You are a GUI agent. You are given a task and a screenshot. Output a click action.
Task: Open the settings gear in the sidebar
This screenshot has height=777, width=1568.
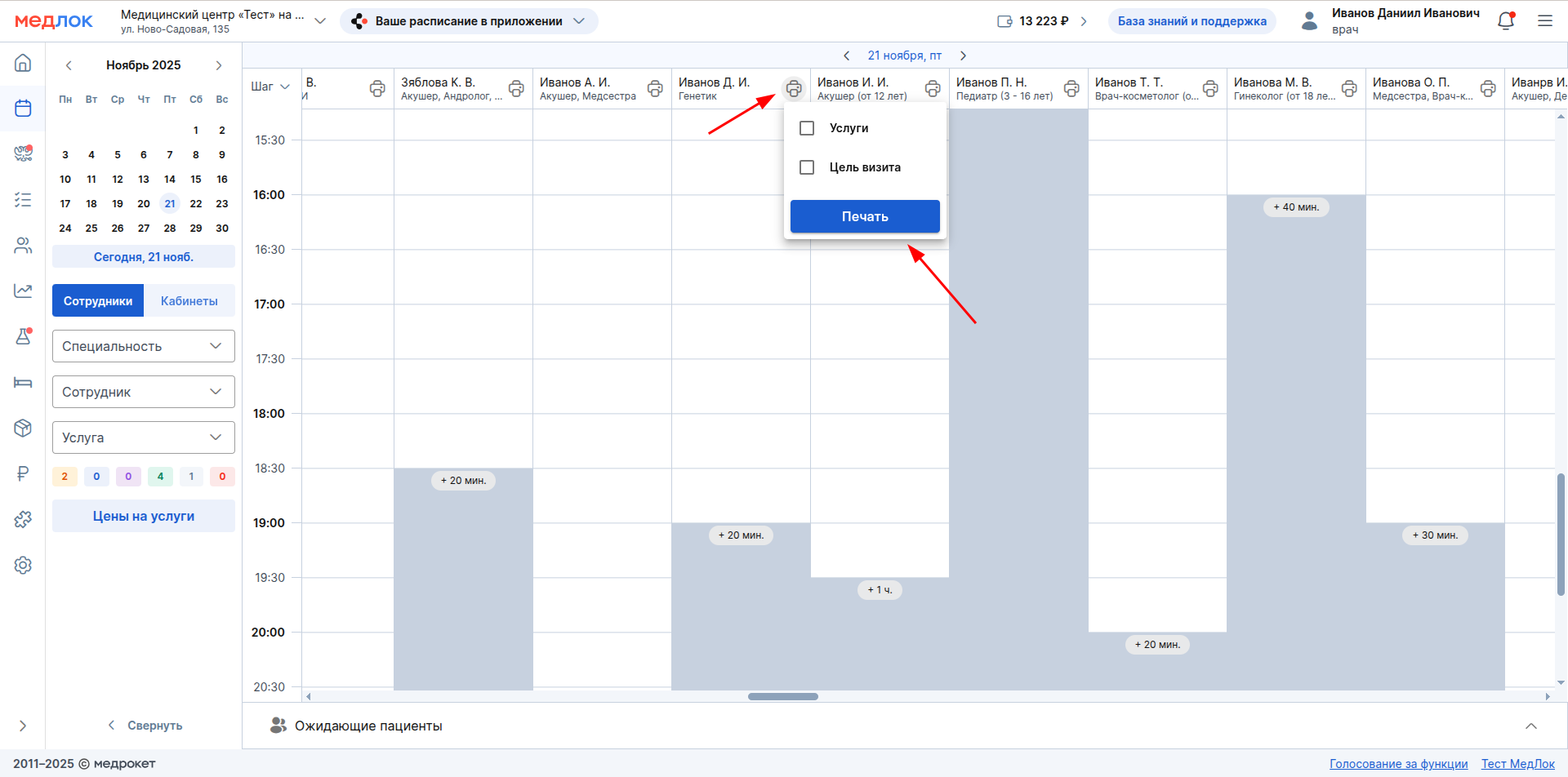click(23, 565)
